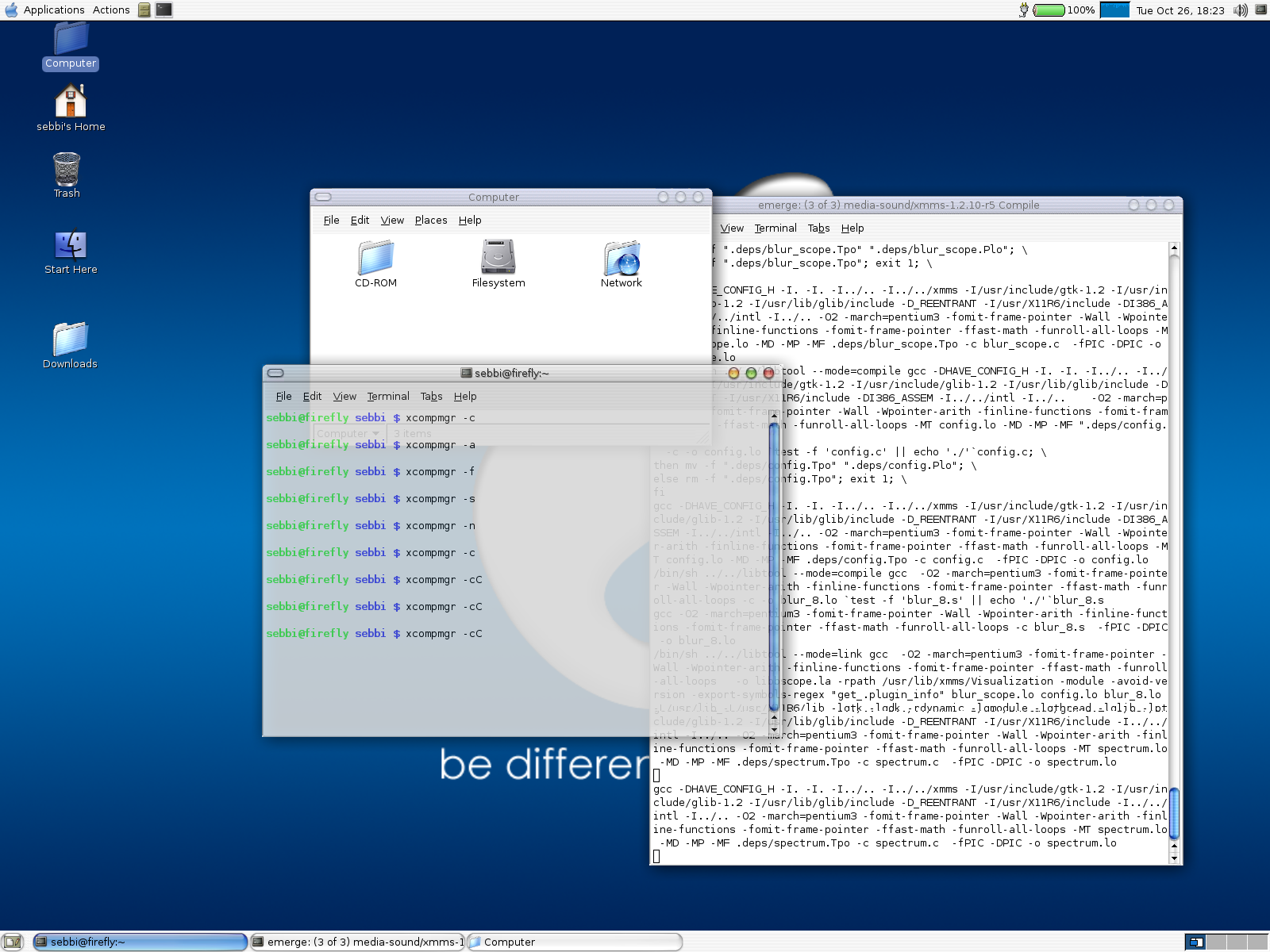Launch terminal from top panel icon

pos(164,10)
